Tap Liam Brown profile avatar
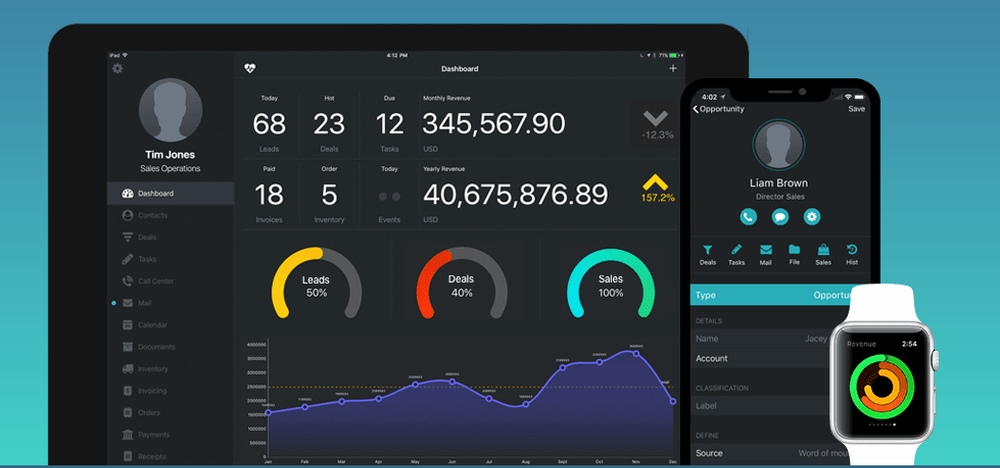 pyautogui.click(x=779, y=145)
